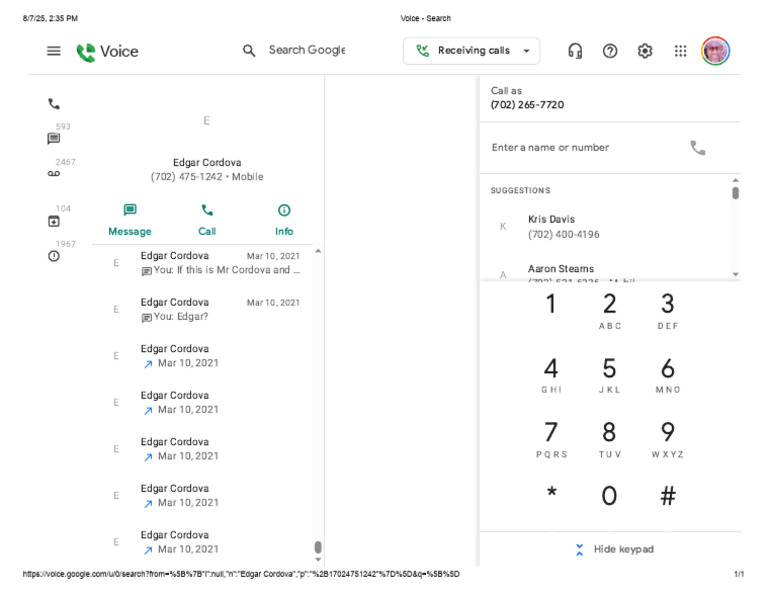Open the Receiving calls dropdown
The image size is (768, 594).
pyautogui.click(x=471, y=50)
